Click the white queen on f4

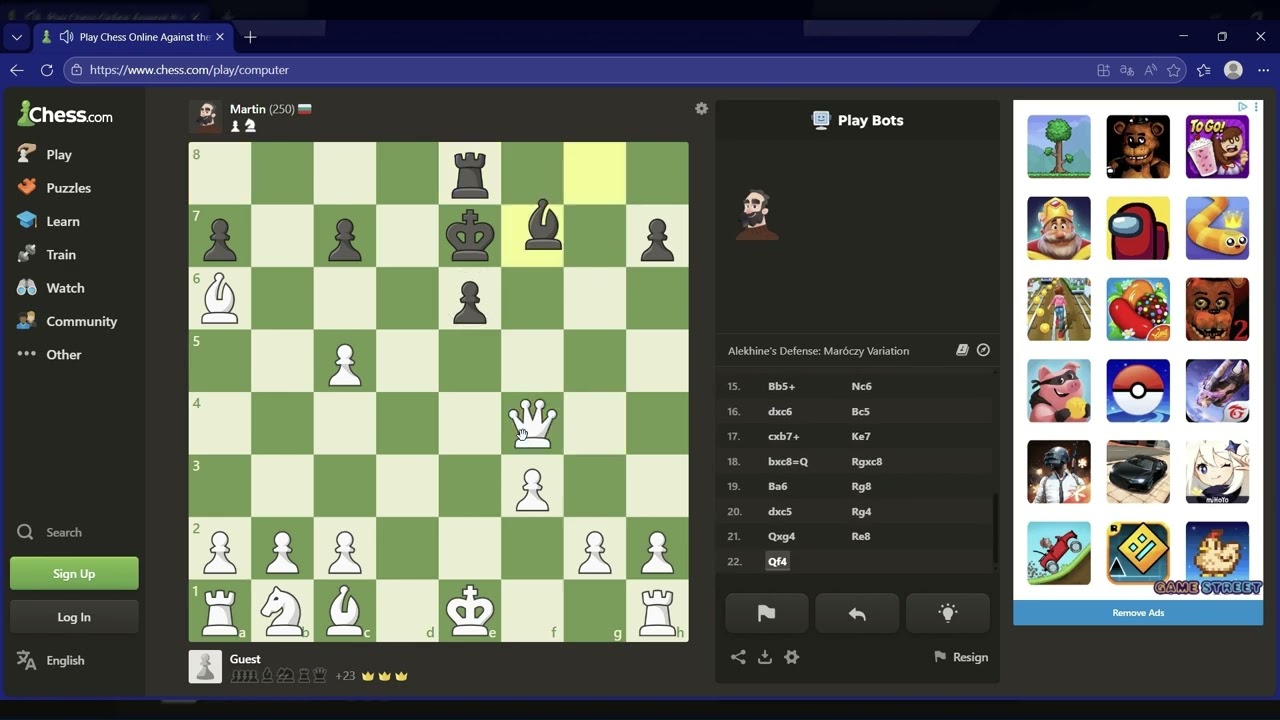point(532,423)
